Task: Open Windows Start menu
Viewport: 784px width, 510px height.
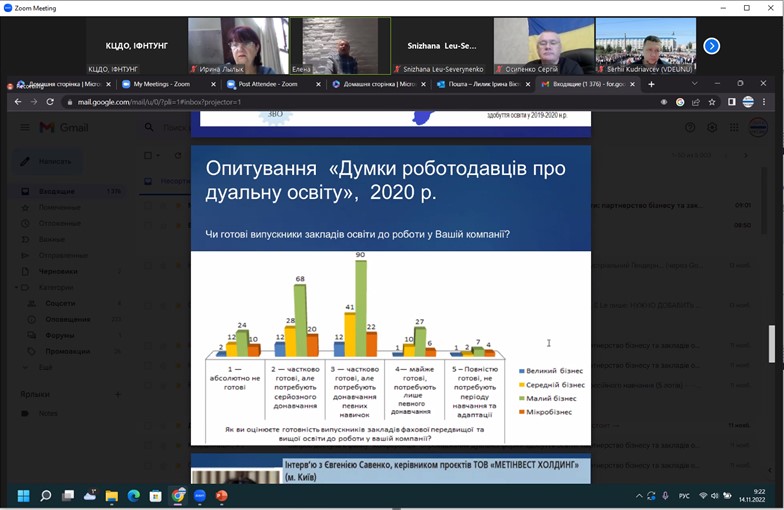Action: 24,496
